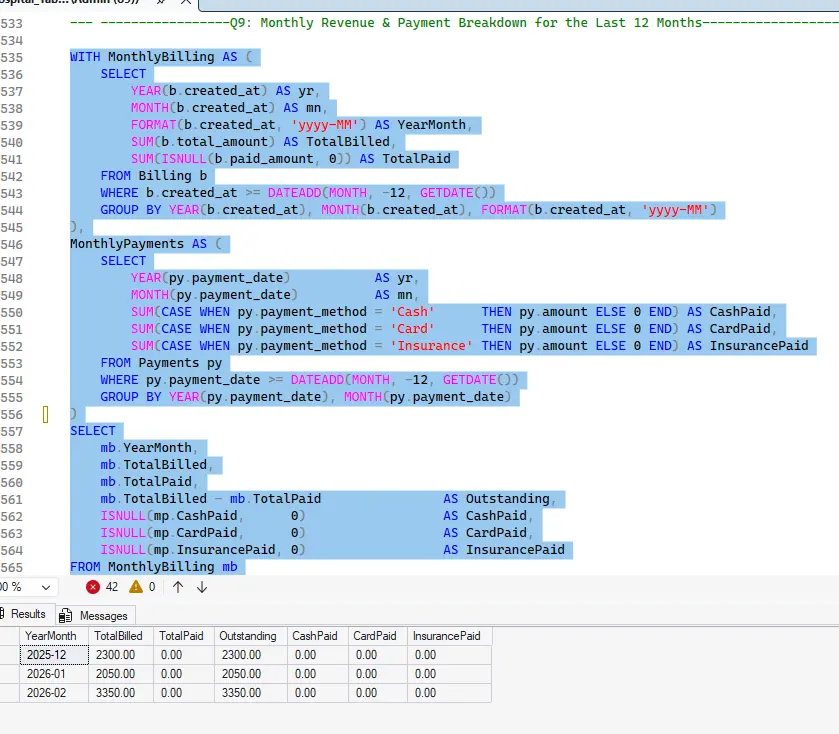Select the 2300.00 Outstanding cell
Screen dimensions: 839x734
click(250, 655)
